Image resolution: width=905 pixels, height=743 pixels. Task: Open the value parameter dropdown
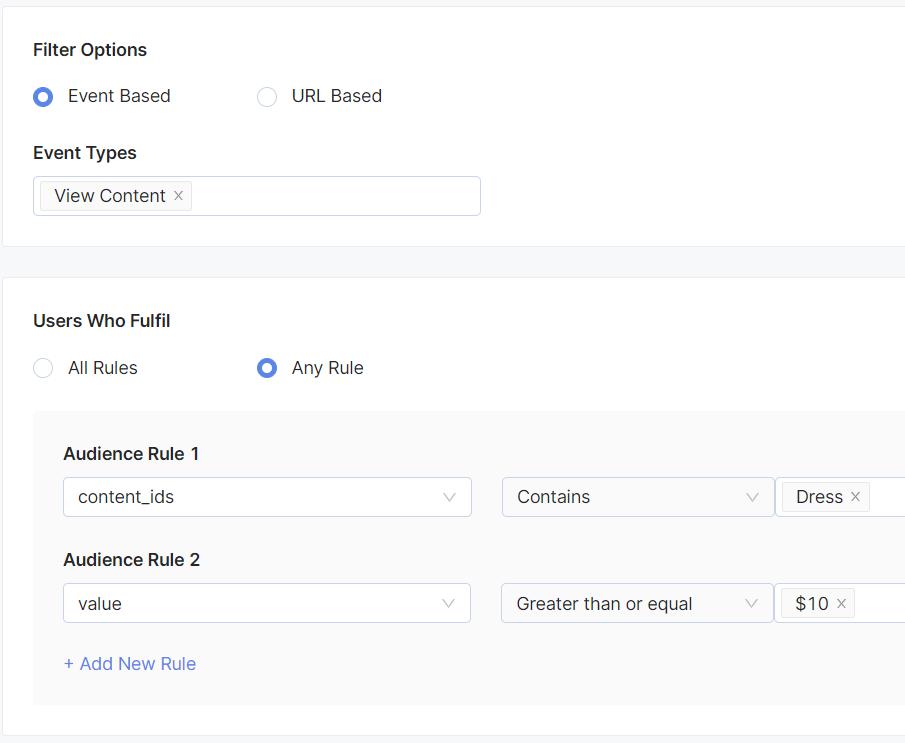[x=267, y=603]
